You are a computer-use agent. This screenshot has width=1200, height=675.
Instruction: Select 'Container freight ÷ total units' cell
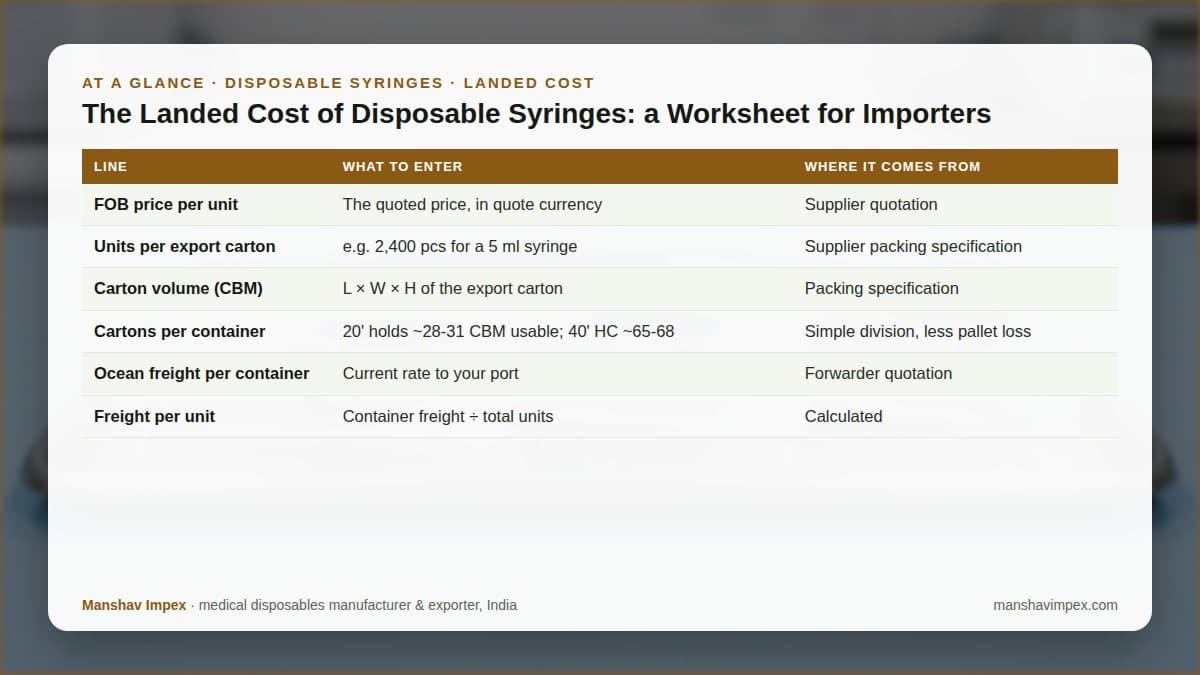(447, 416)
